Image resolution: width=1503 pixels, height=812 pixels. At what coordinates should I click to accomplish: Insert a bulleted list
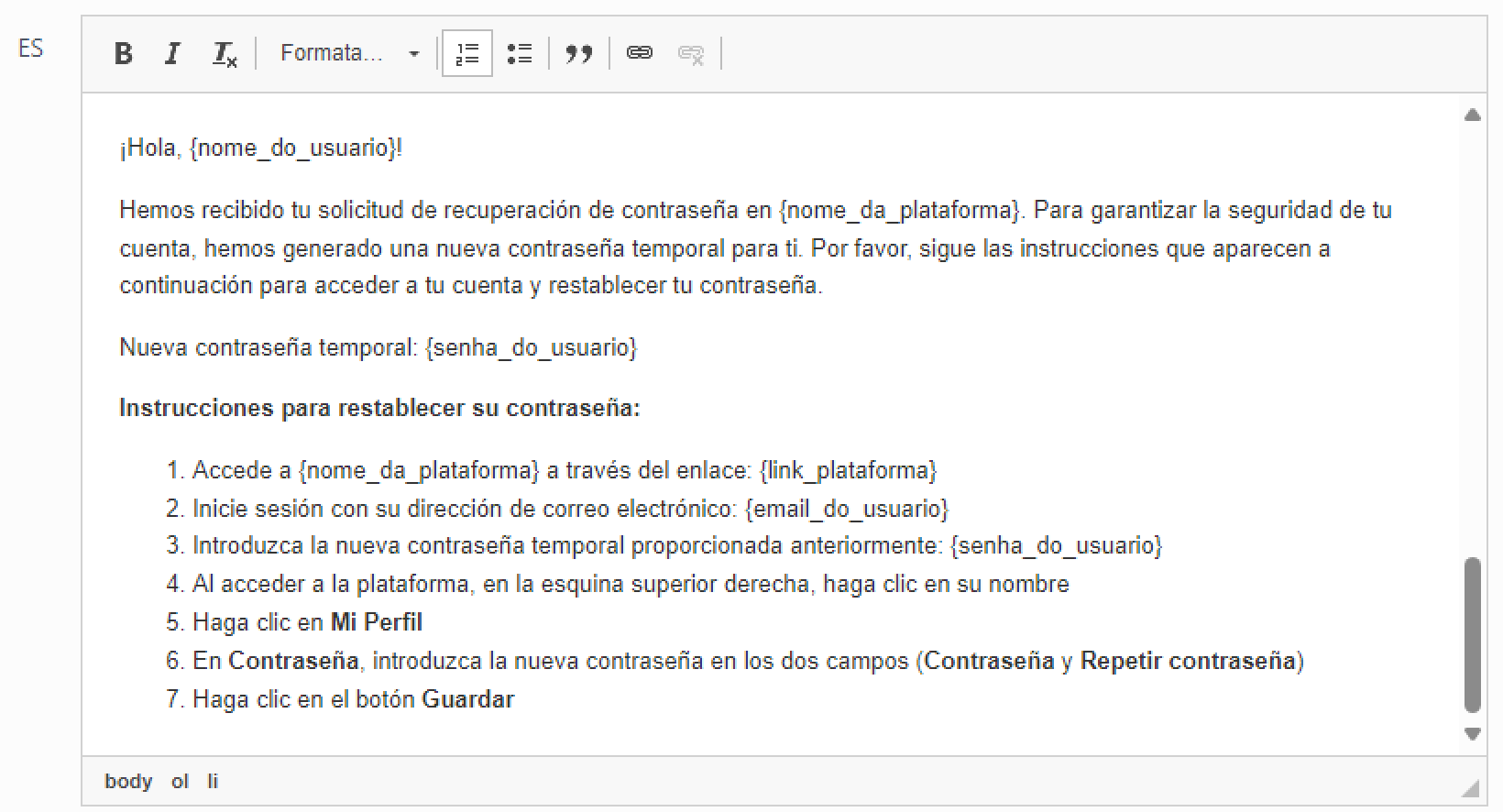(520, 54)
